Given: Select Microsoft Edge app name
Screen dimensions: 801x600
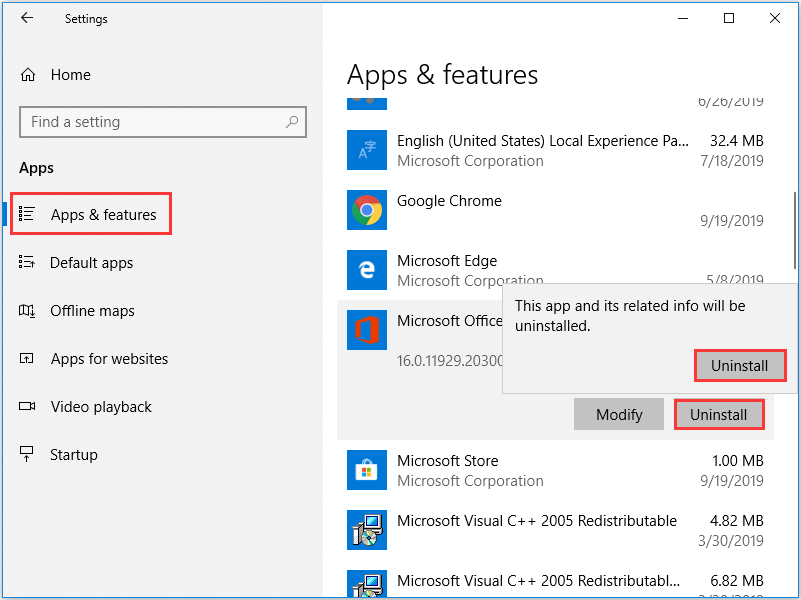Looking at the screenshot, I should pos(447,260).
